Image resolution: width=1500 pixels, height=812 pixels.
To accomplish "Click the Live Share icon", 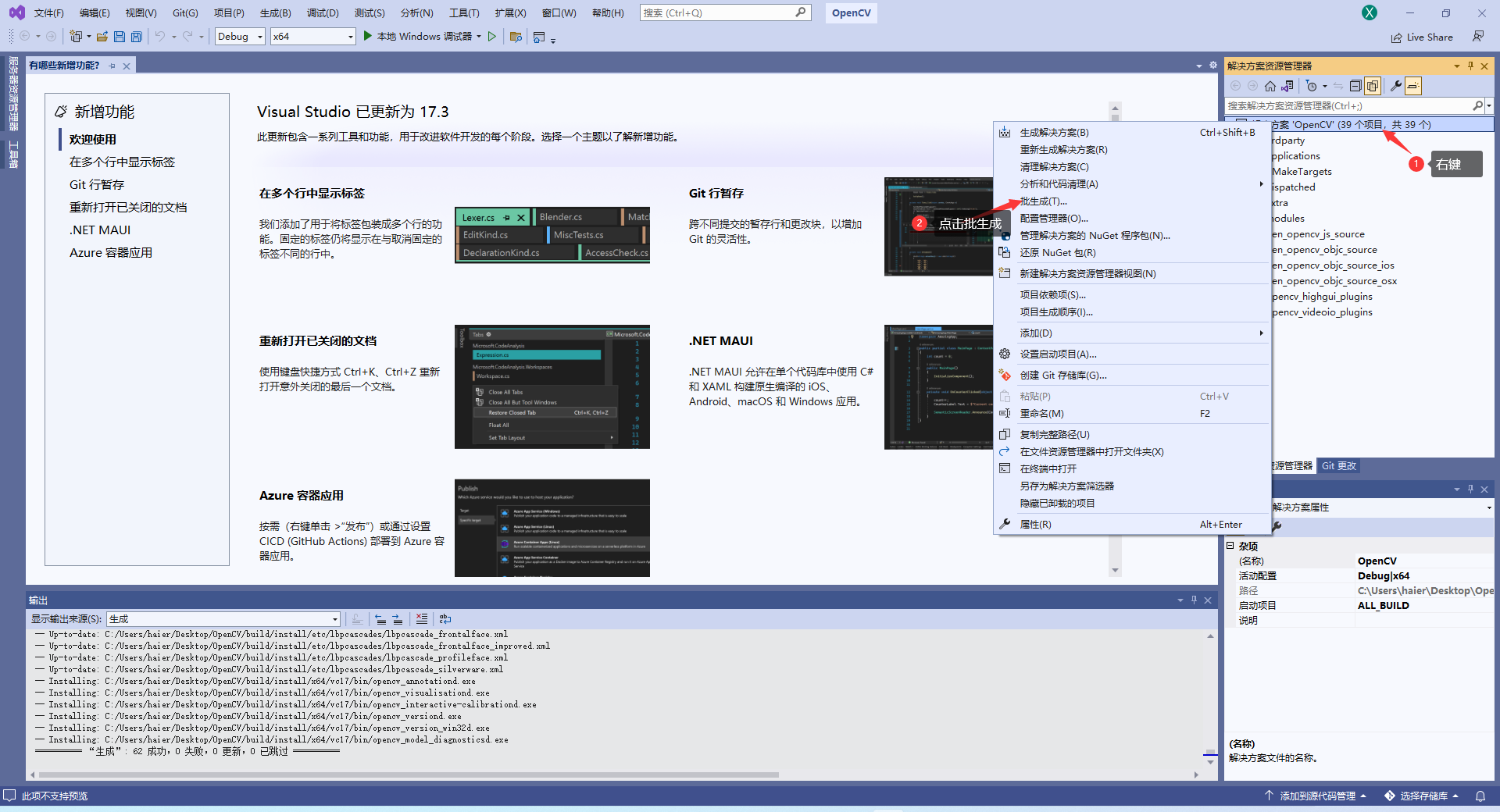I will pyautogui.click(x=1396, y=37).
